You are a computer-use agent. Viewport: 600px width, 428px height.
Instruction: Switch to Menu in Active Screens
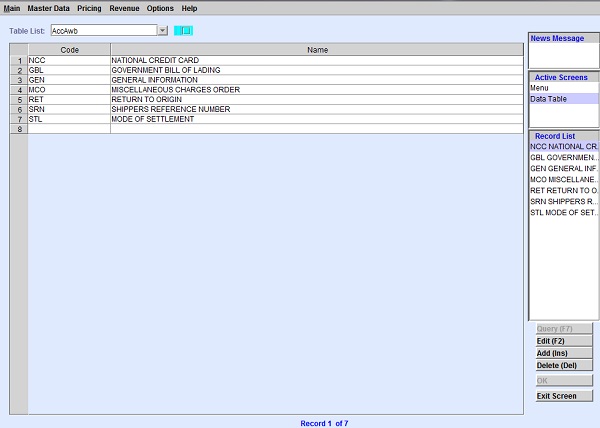[x=564, y=88]
